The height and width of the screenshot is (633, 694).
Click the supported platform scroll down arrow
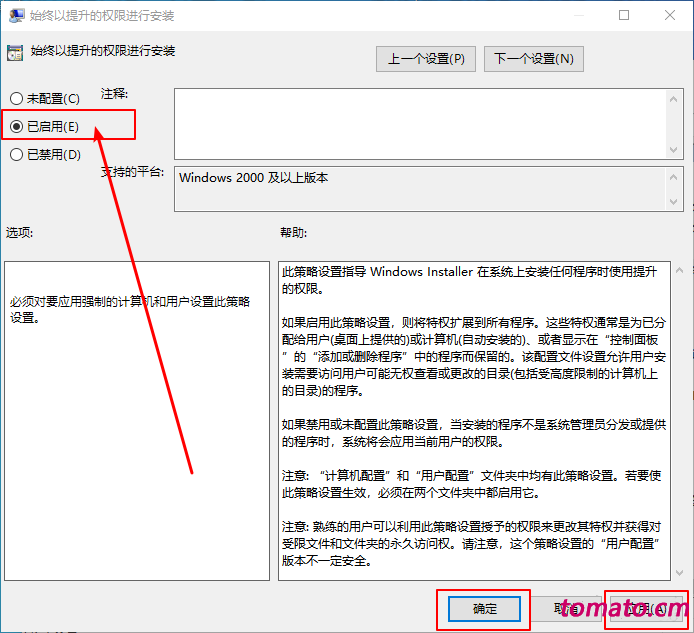point(674,202)
